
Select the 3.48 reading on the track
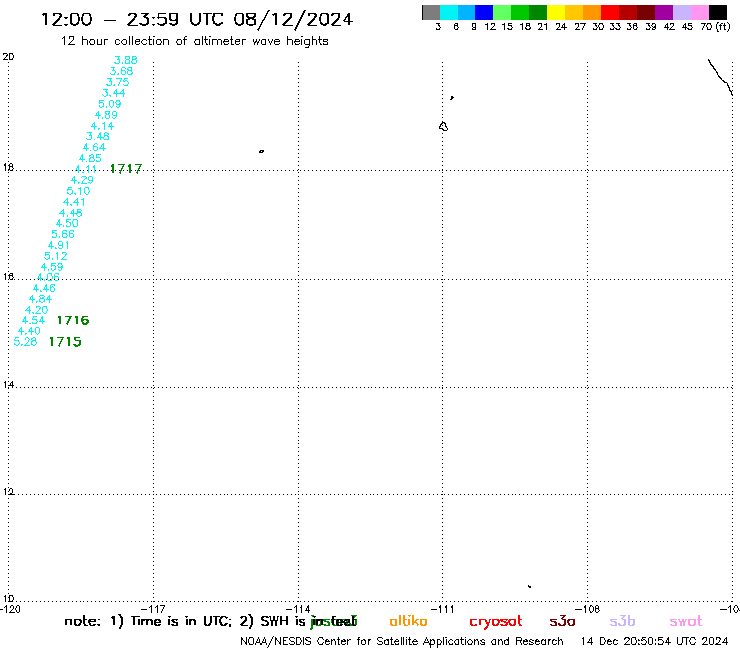(98, 136)
